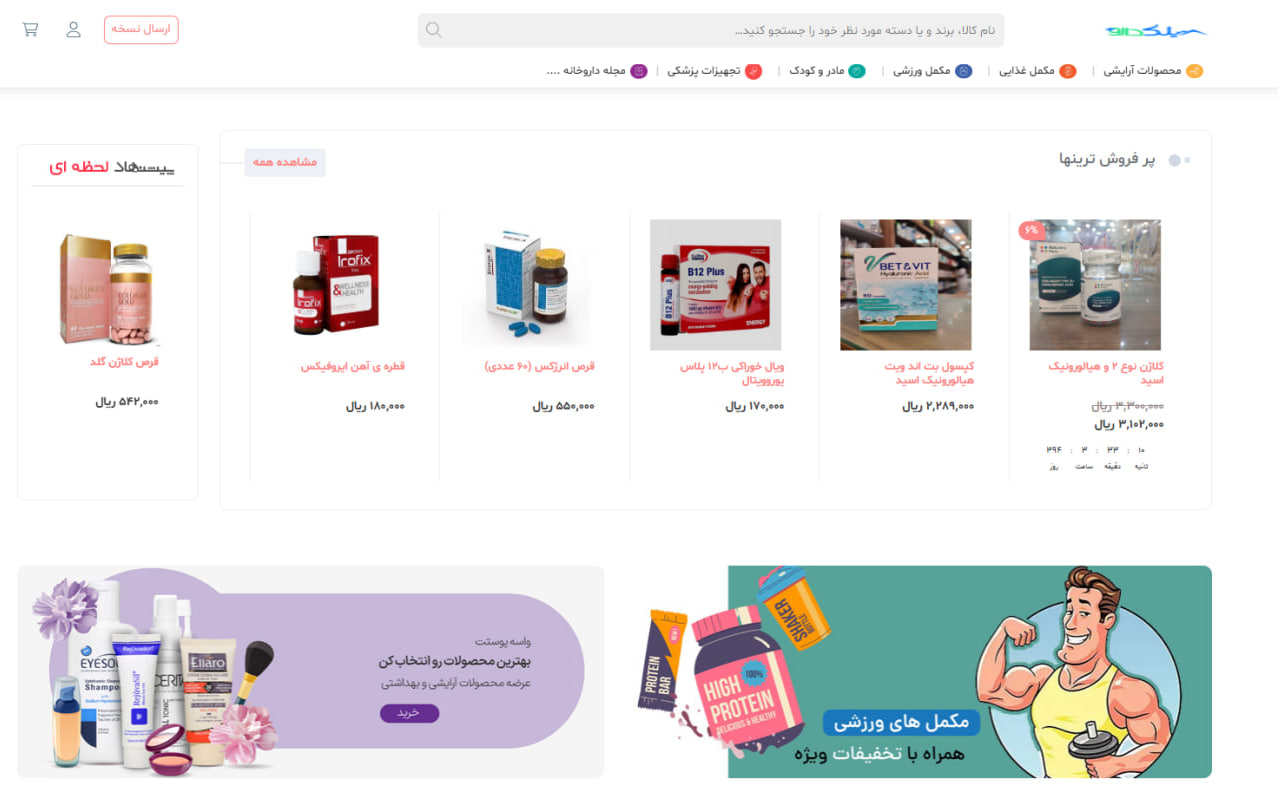
Task: Click red icon beside تجهیزات پزشکی
Action: [753, 71]
